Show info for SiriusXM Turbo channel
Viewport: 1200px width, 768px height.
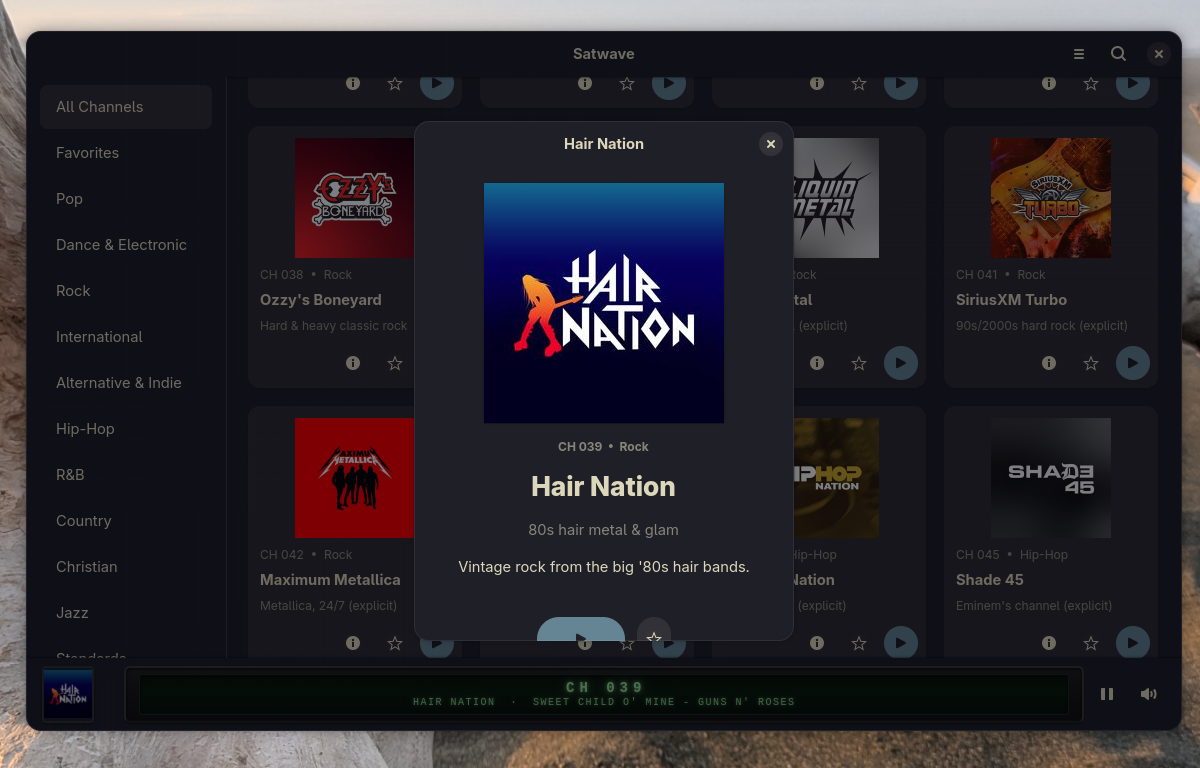coord(1049,363)
